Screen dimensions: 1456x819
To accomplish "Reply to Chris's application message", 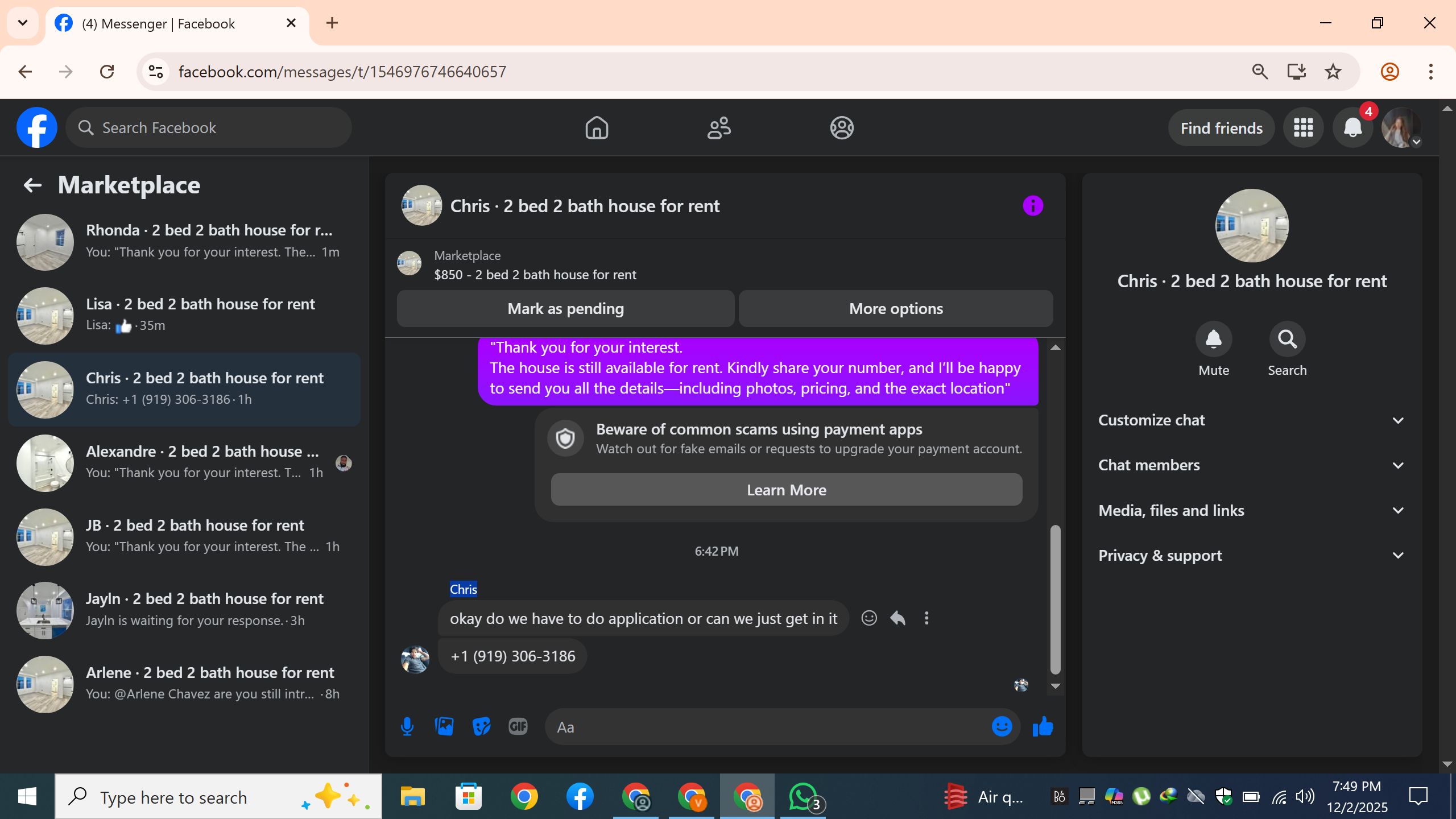I will tap(898, 618).
